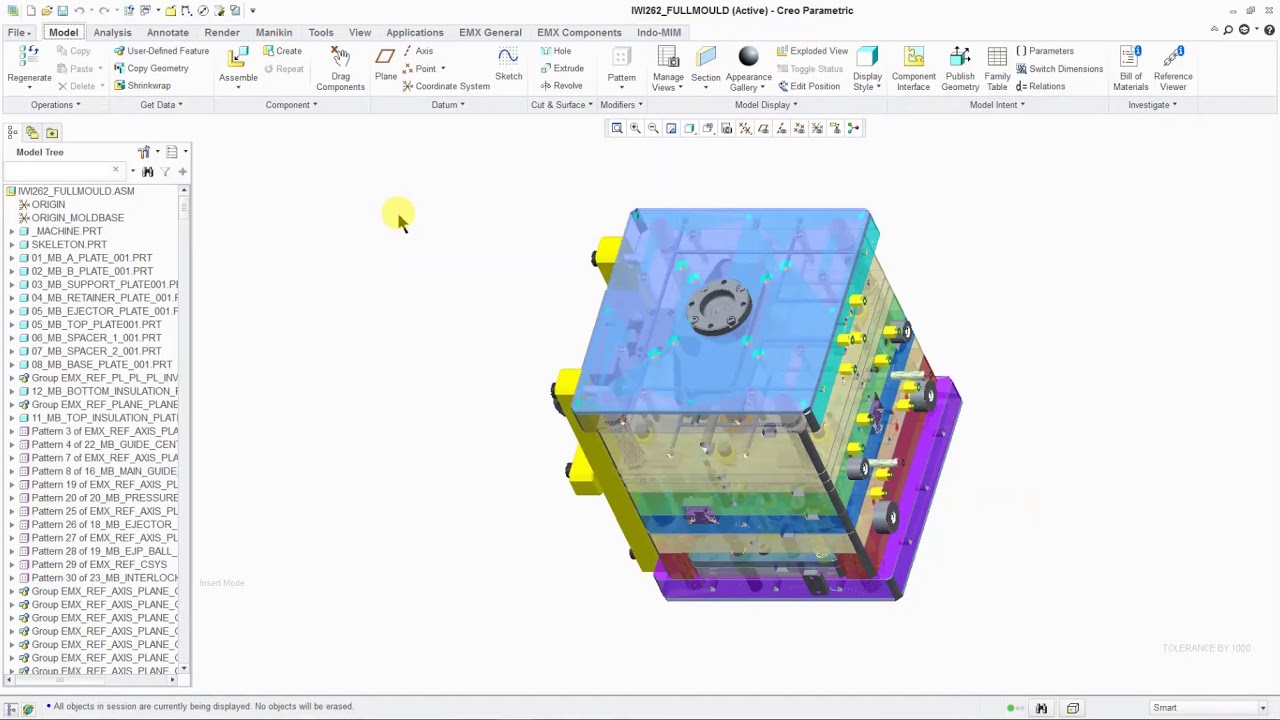Click the Section tool icon
1280x720 pixels.
click(x=706, y=58)
